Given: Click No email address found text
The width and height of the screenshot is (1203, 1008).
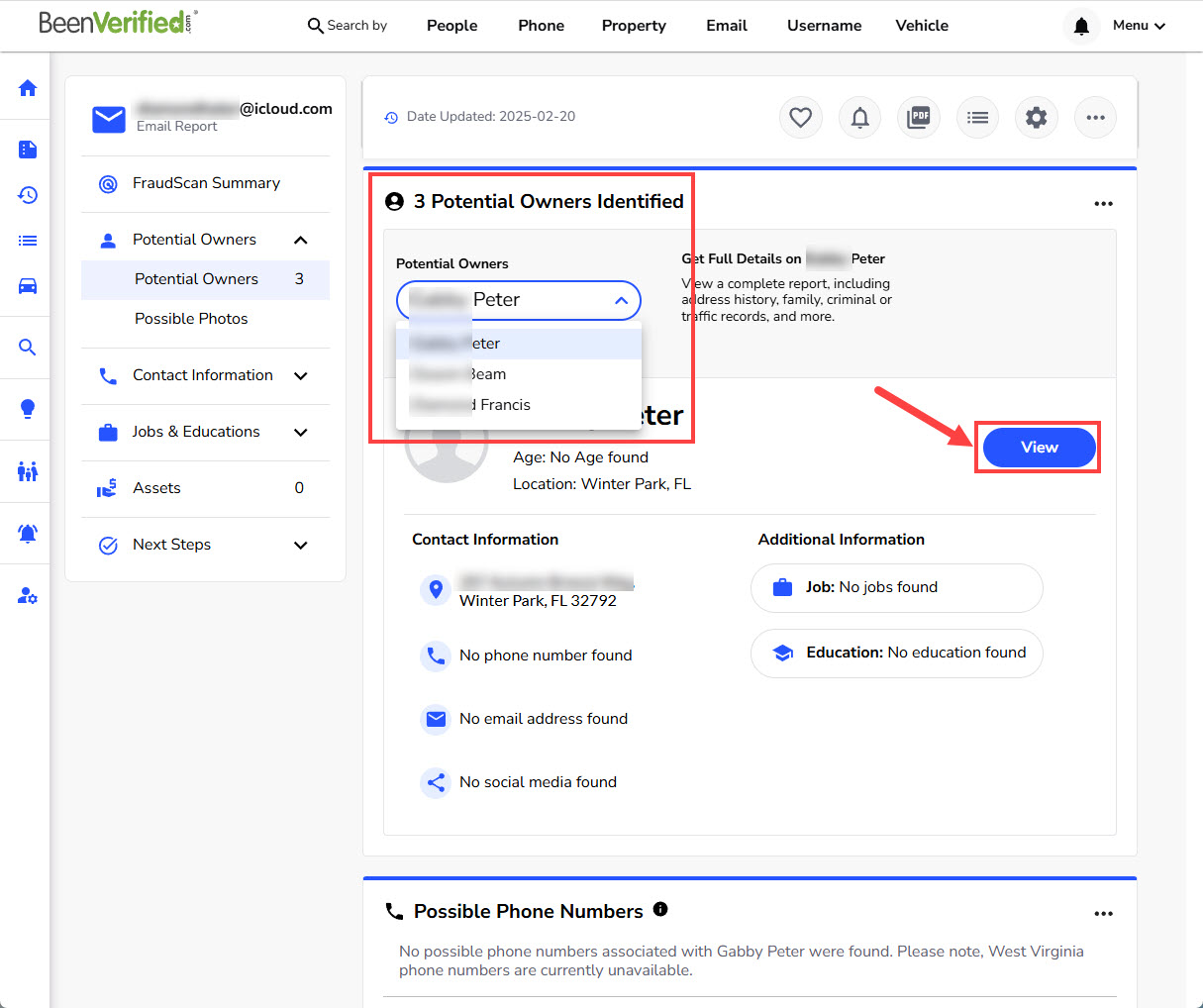Looking at the screenshot, I should [544, 719].
